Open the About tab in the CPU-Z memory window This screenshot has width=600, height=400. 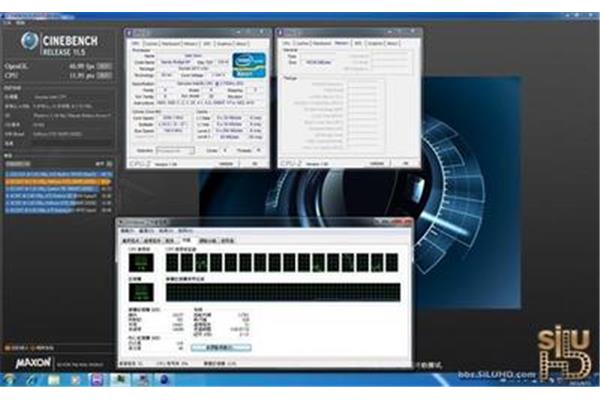pos(392,43)
